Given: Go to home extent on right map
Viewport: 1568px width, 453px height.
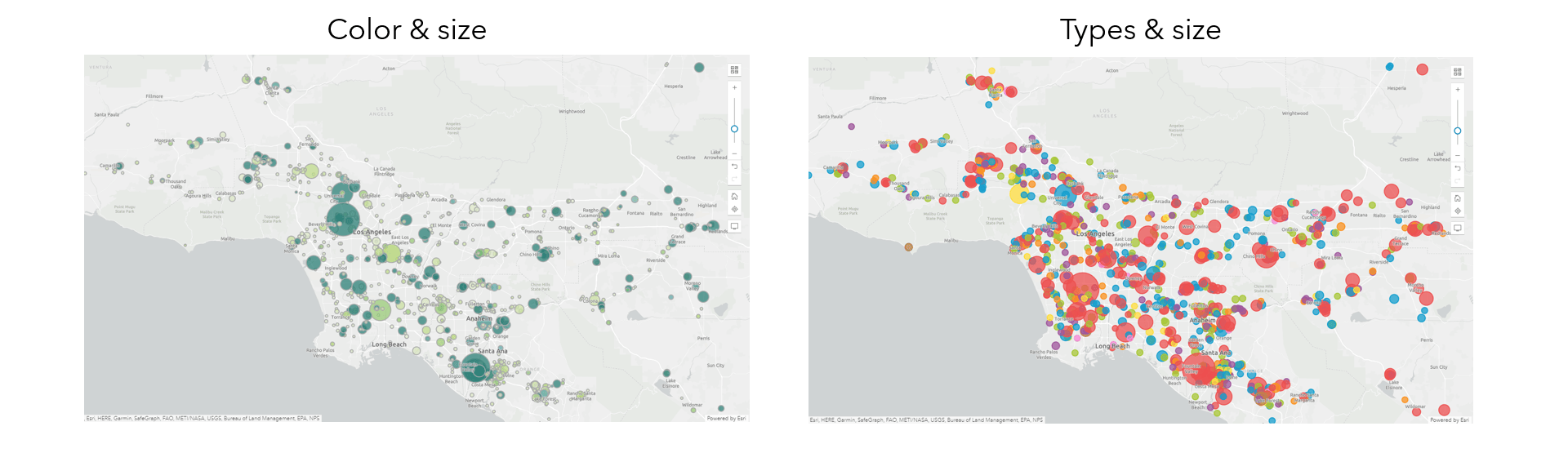Looking at the screenshot, I should [1458, 198].
